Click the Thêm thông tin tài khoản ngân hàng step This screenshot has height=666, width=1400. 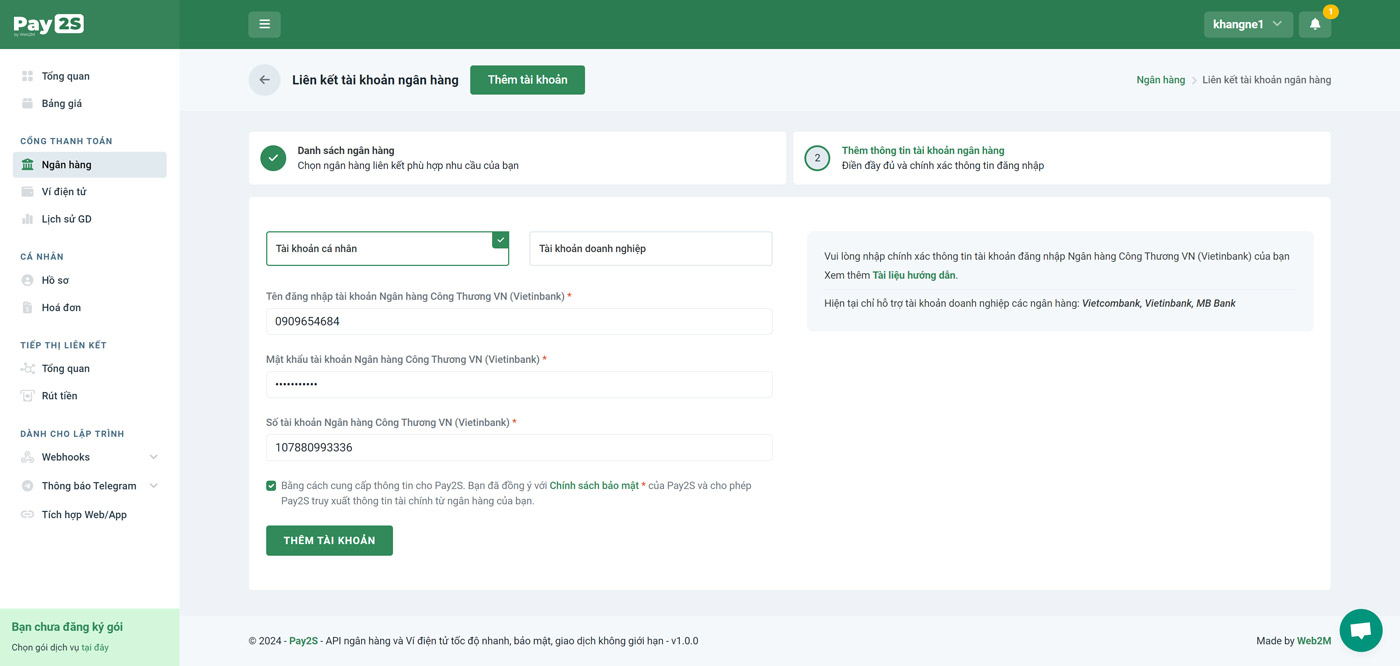point(923,151)
